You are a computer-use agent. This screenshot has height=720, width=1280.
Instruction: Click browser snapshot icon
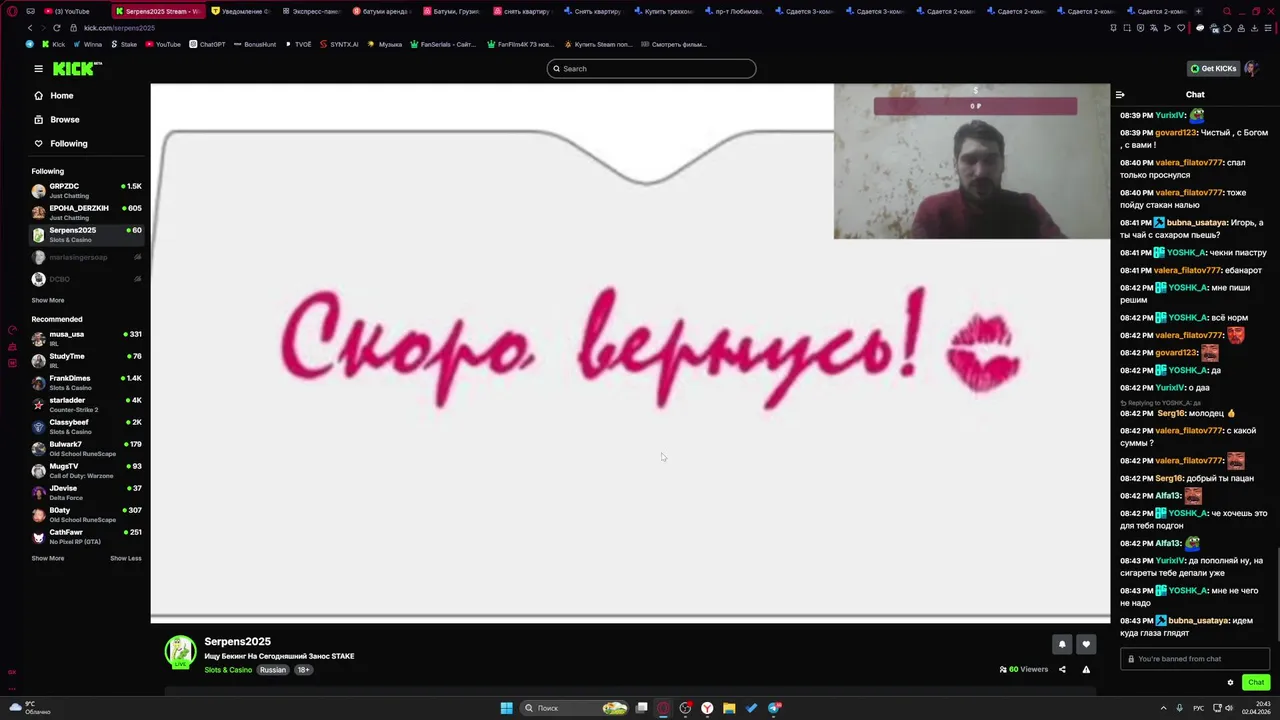click(1127, 28)
